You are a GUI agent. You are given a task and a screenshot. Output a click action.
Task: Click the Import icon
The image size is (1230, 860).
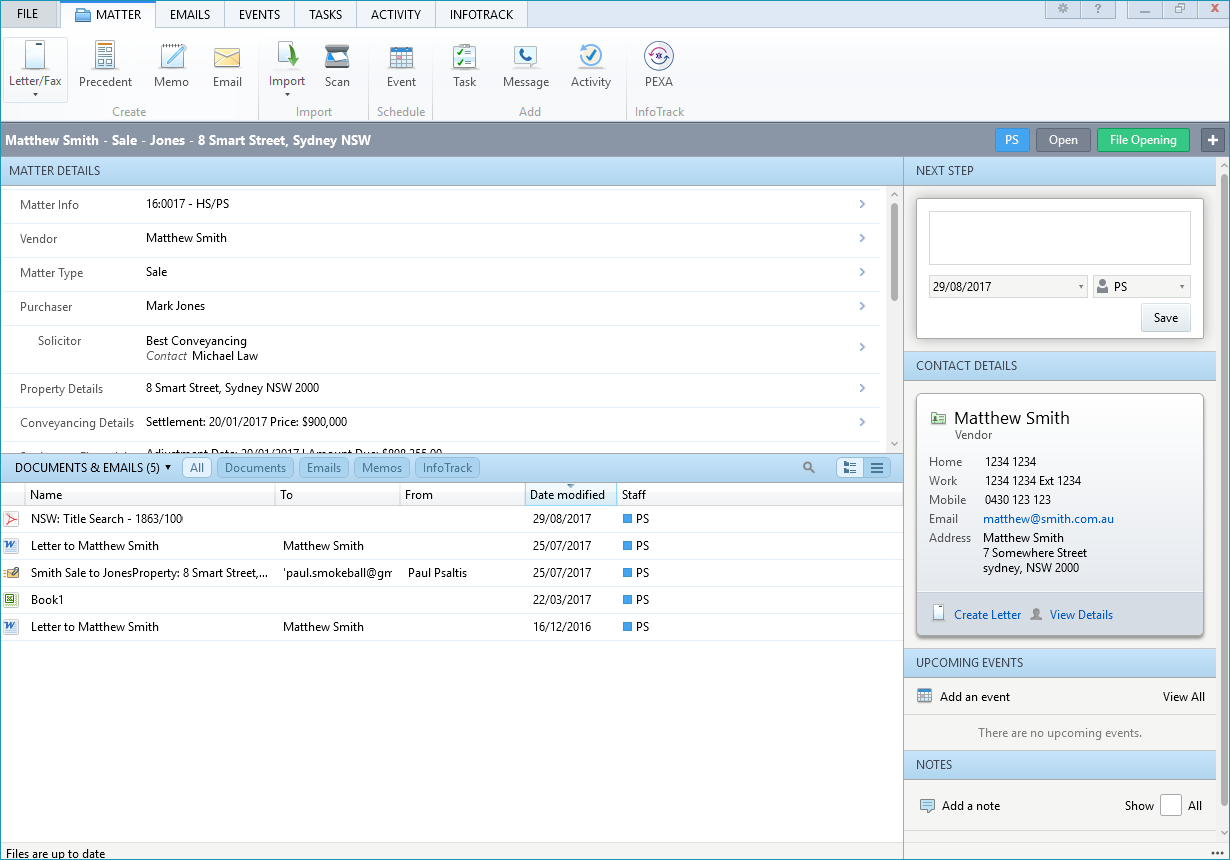coord(287,56)
